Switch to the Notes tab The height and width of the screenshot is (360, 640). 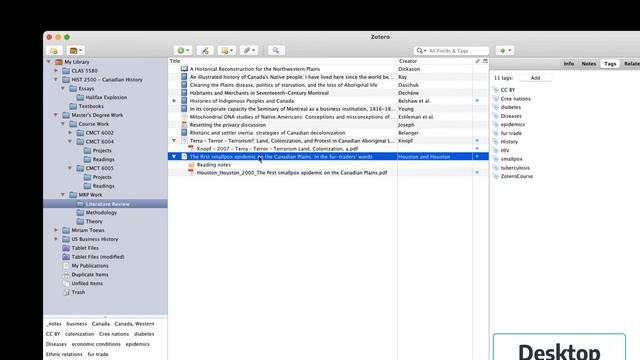click(589, 64)
